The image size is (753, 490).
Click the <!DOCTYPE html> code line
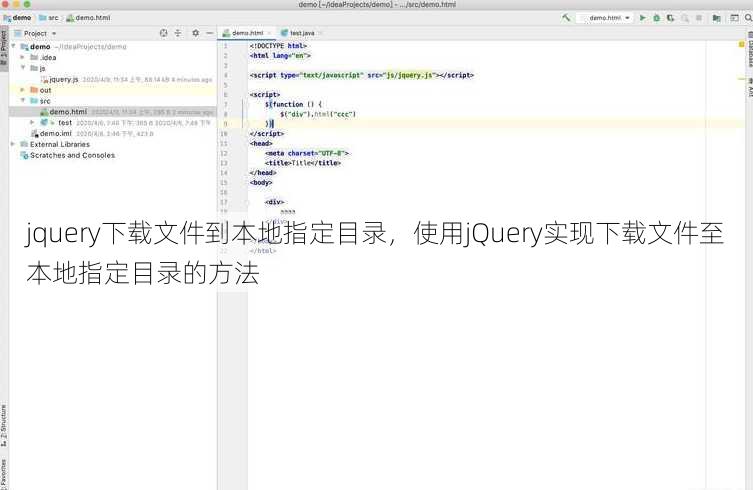point(278,46)
